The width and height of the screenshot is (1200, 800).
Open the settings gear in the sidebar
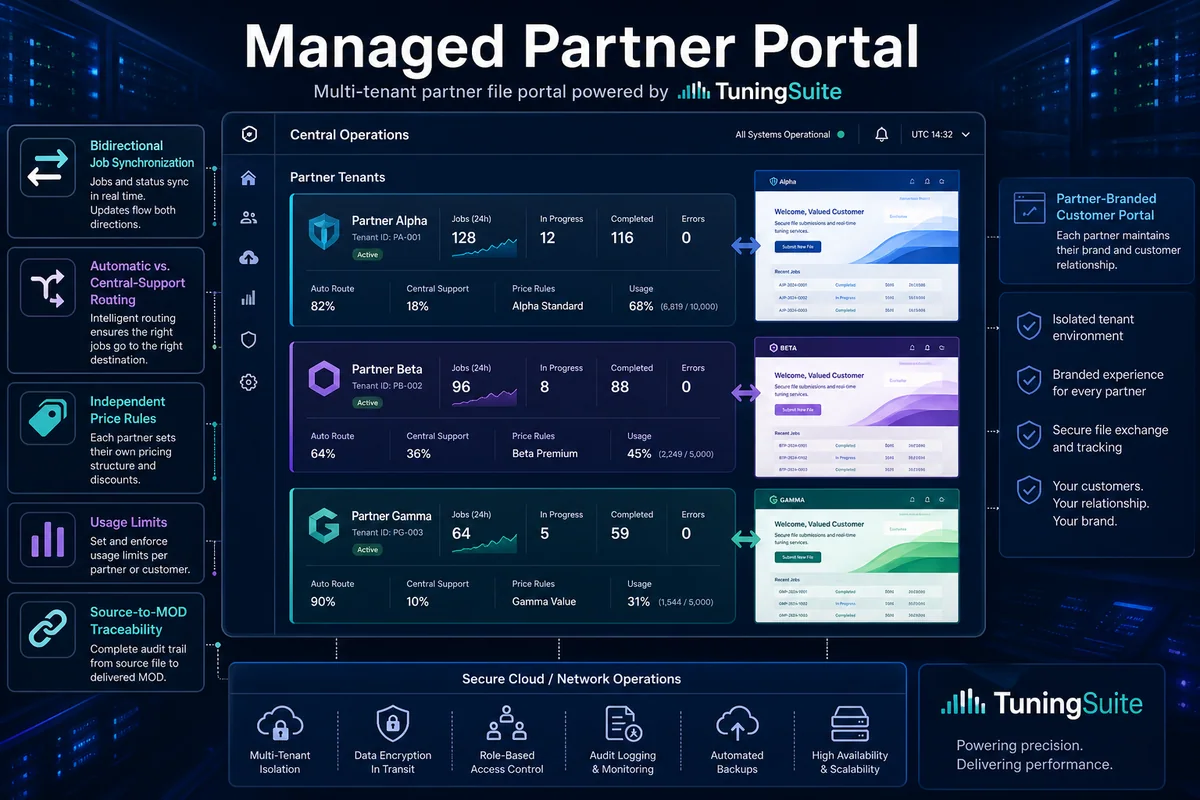click(249, 382)
